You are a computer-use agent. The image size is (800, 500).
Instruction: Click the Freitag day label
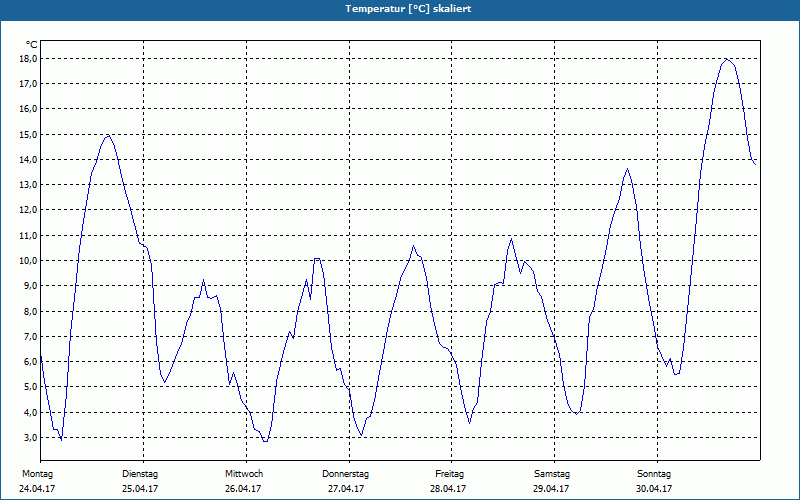click(x=449, y=474)
